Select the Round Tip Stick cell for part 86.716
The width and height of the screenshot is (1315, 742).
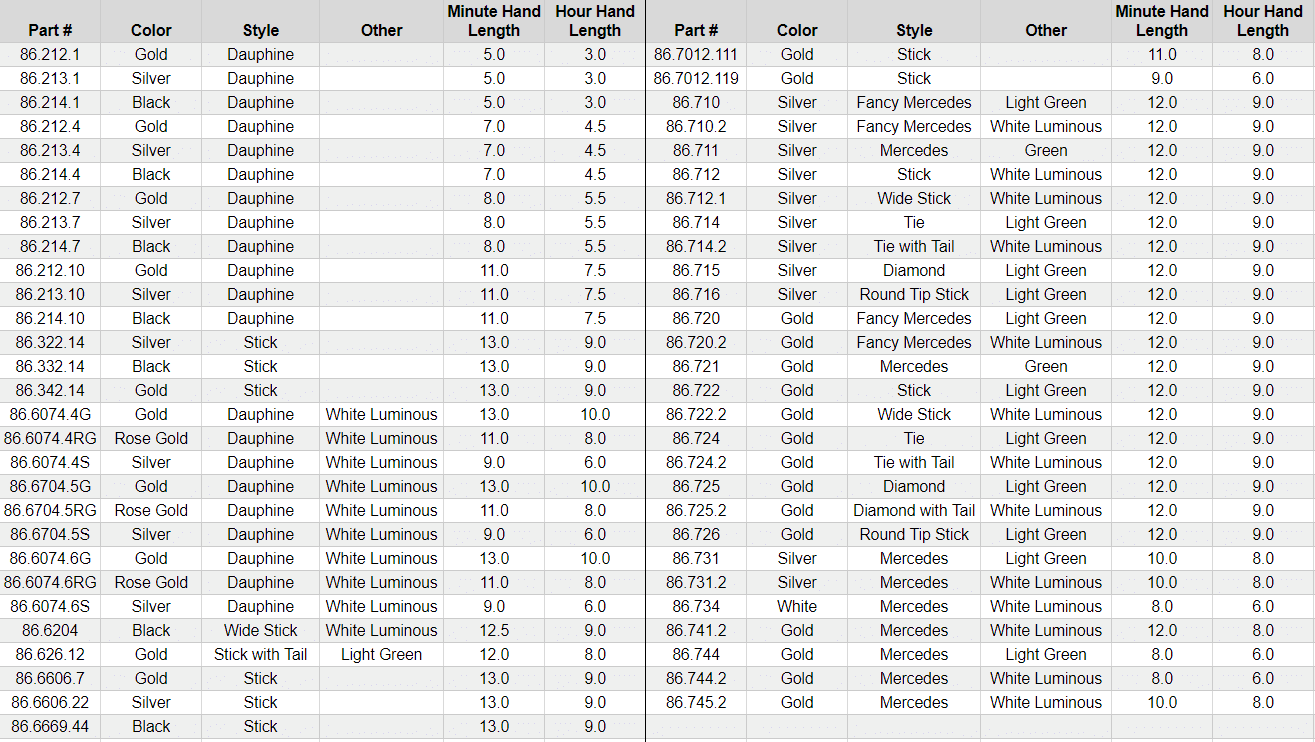[913, 294]
